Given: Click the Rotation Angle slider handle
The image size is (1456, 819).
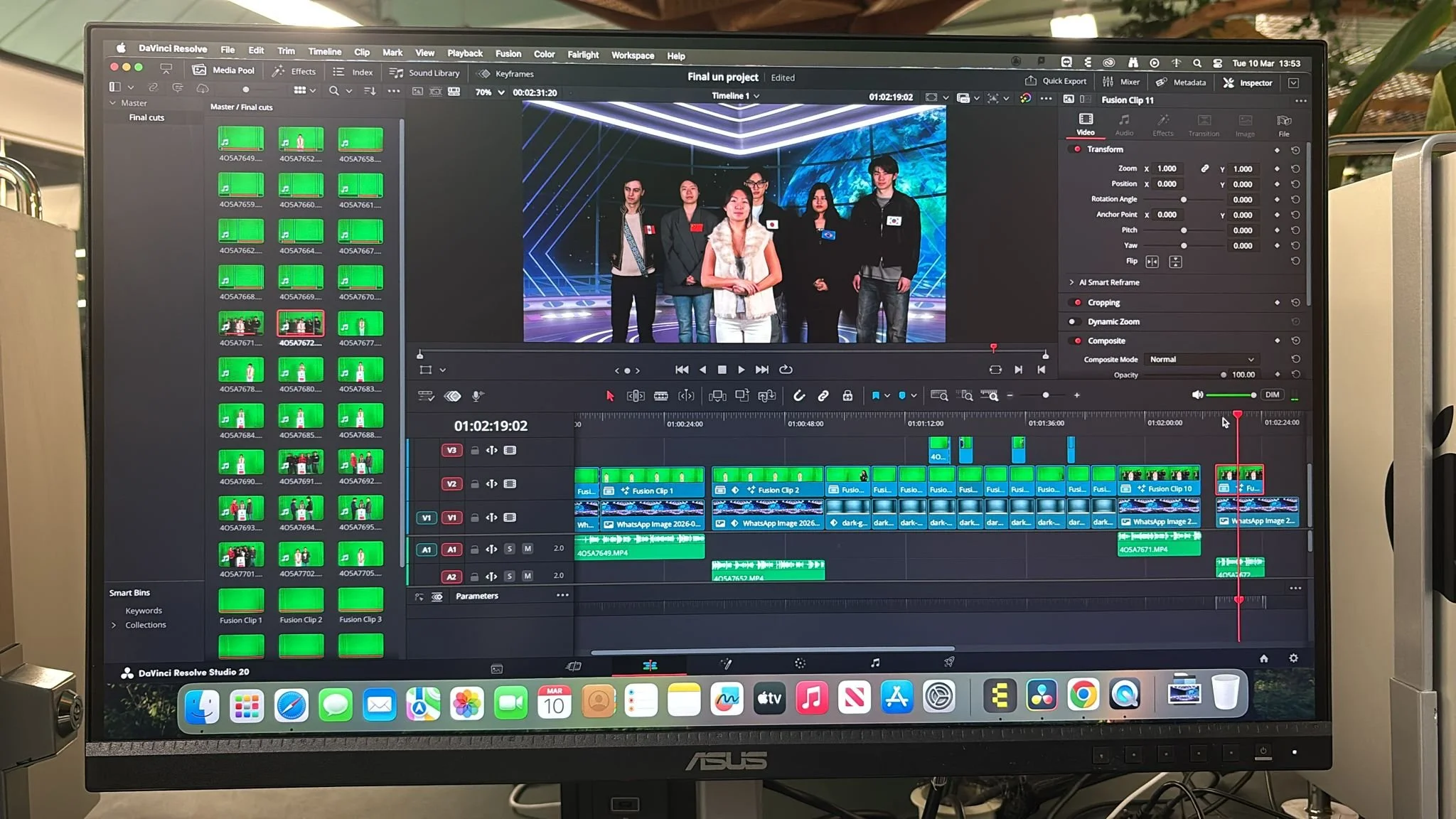Looking at the screenshot, I should [x=1184, y=200].
